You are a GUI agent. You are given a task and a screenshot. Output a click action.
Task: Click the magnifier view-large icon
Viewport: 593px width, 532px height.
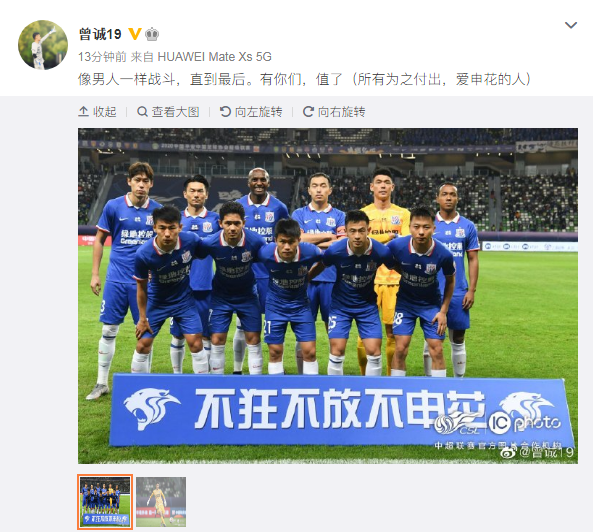coord(142,112)
